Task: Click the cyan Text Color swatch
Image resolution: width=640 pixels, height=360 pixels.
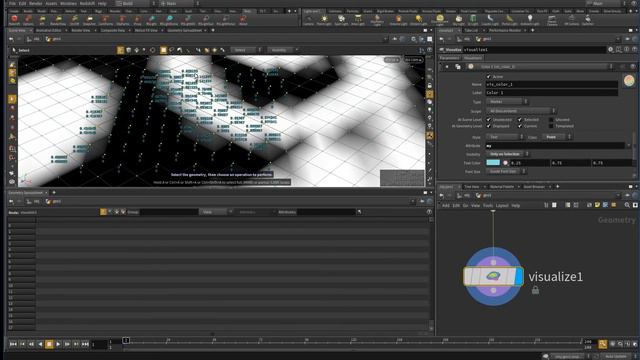Action: click(x=493, y=163)
